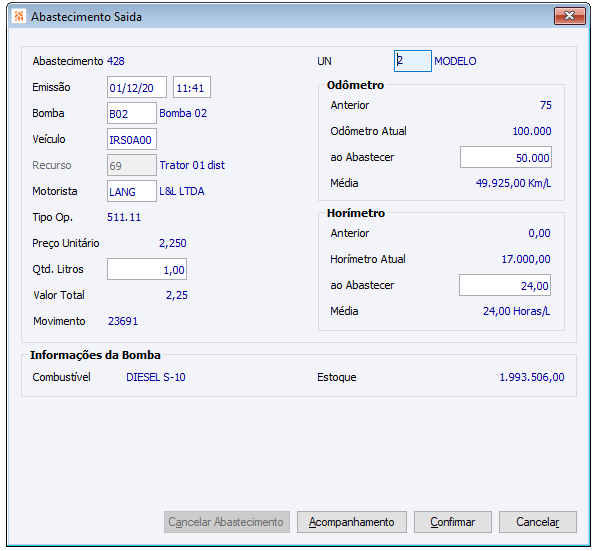Click the Cancelar Abastecimento button
Screen dimensions: 594x551
pyautogui.click(x=227, y=522)
